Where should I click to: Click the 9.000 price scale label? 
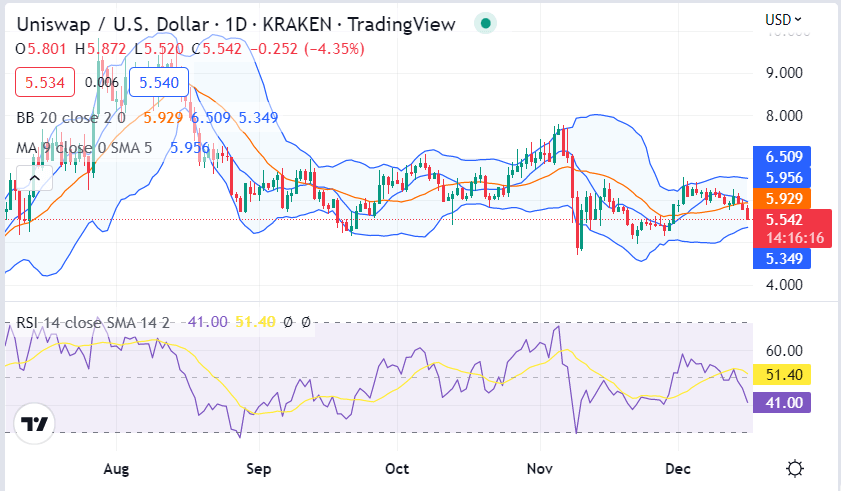(x=784, y=73)
